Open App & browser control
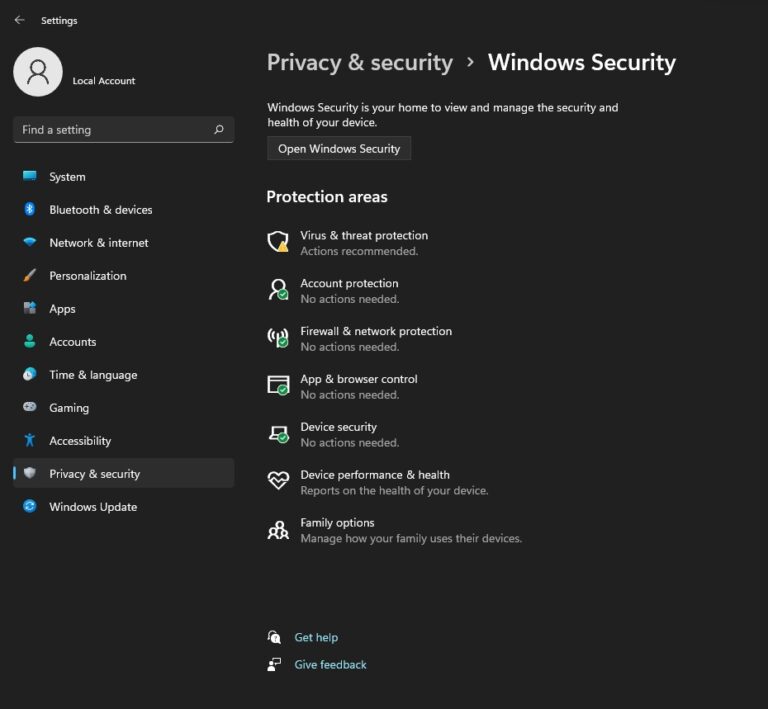The height and width of the screenshot is (709, 768). (359, 379)
